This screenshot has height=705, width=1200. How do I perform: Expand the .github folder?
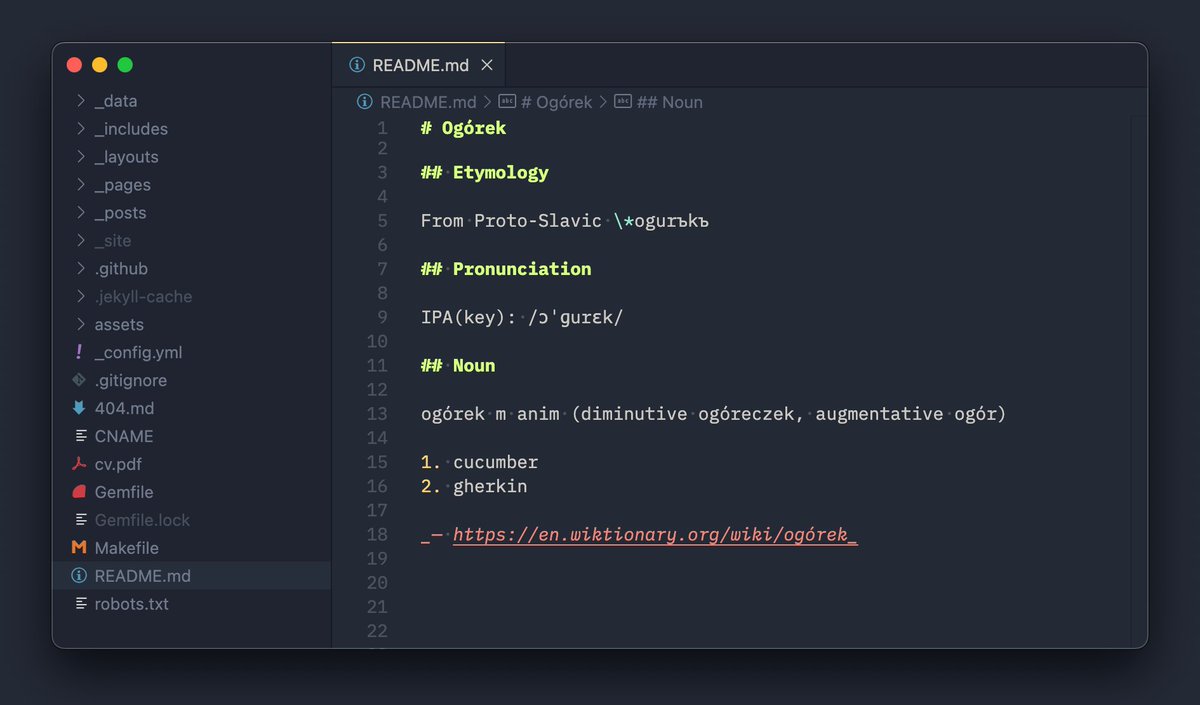[x=80, y=269]
